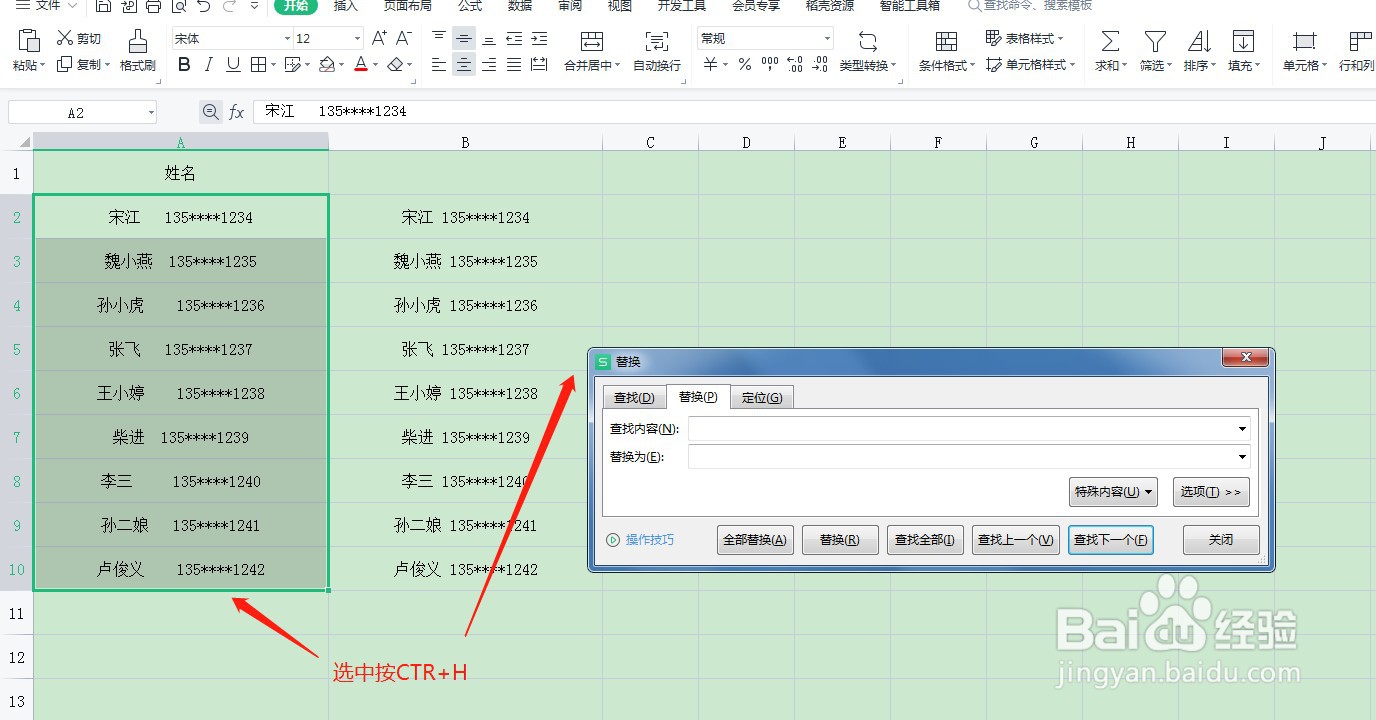Click the increase decimal places icon
The height and width of the screenshot is (720, 1376).
(795, 64)
